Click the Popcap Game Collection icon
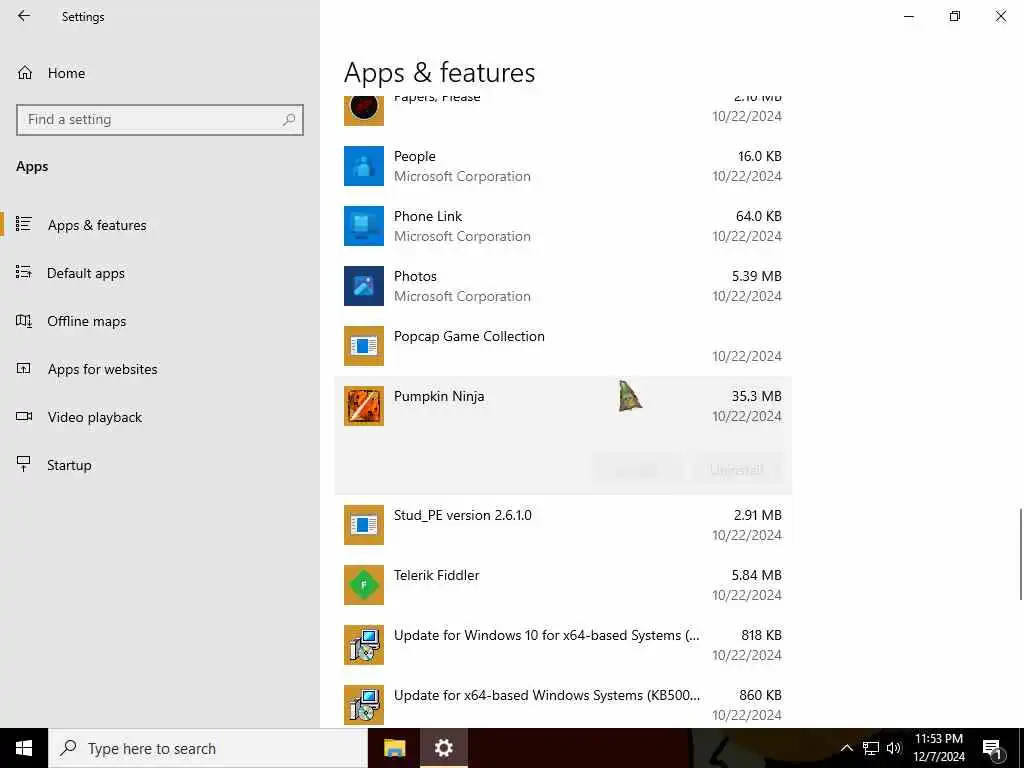1024x768 pixels. point(364,346)
